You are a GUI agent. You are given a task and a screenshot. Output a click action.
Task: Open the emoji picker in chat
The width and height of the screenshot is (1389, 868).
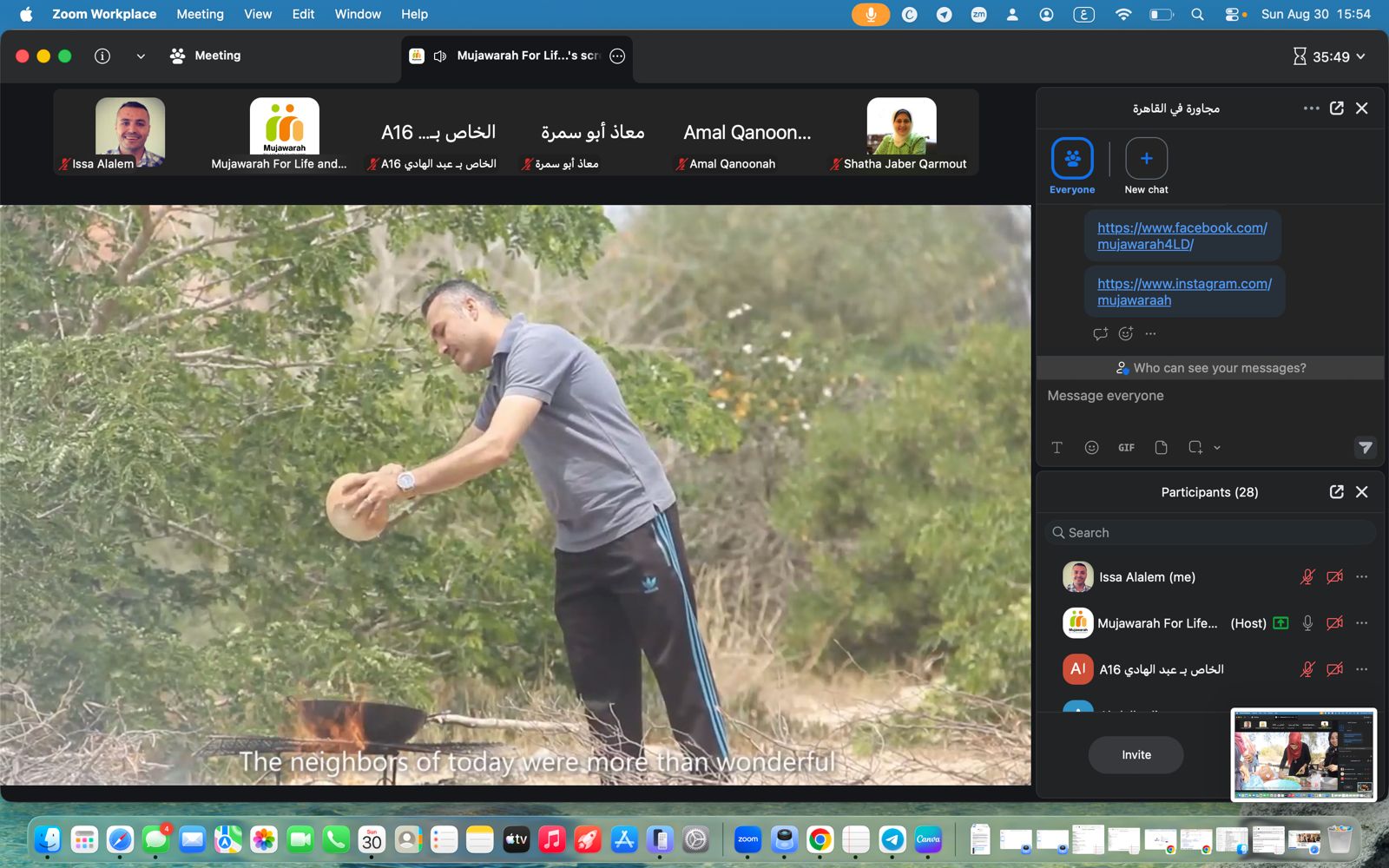pos(1091,448)
